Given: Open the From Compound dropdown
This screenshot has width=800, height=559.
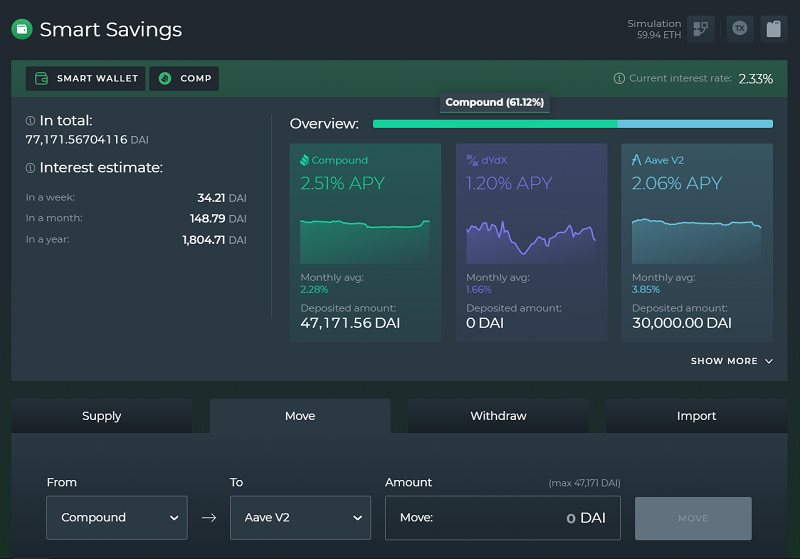Looking at the screenshot, I should coord(117,518).
